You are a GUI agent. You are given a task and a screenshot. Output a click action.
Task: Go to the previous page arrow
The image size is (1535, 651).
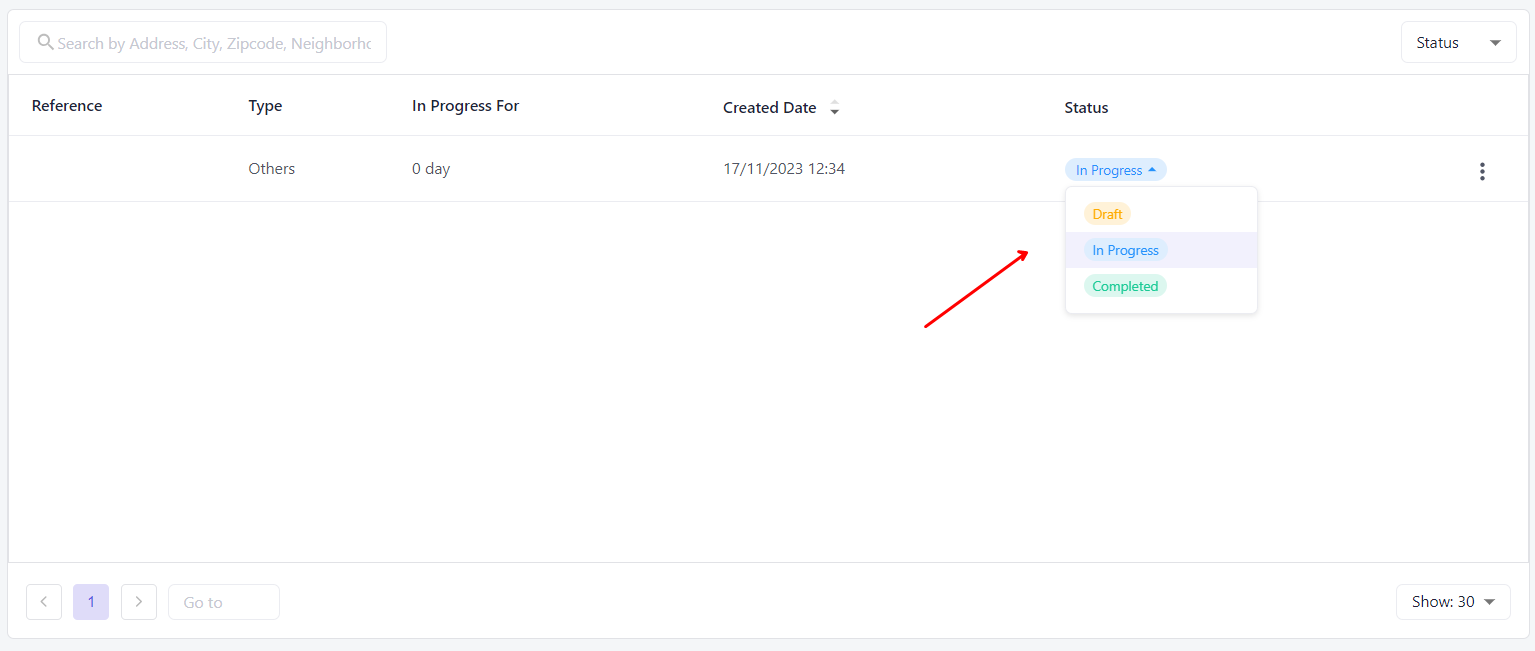pos(44,602)
